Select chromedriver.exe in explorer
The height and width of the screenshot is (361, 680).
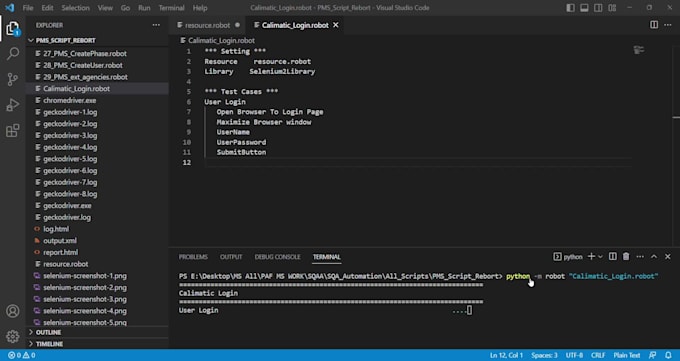[x=97, y=100]
